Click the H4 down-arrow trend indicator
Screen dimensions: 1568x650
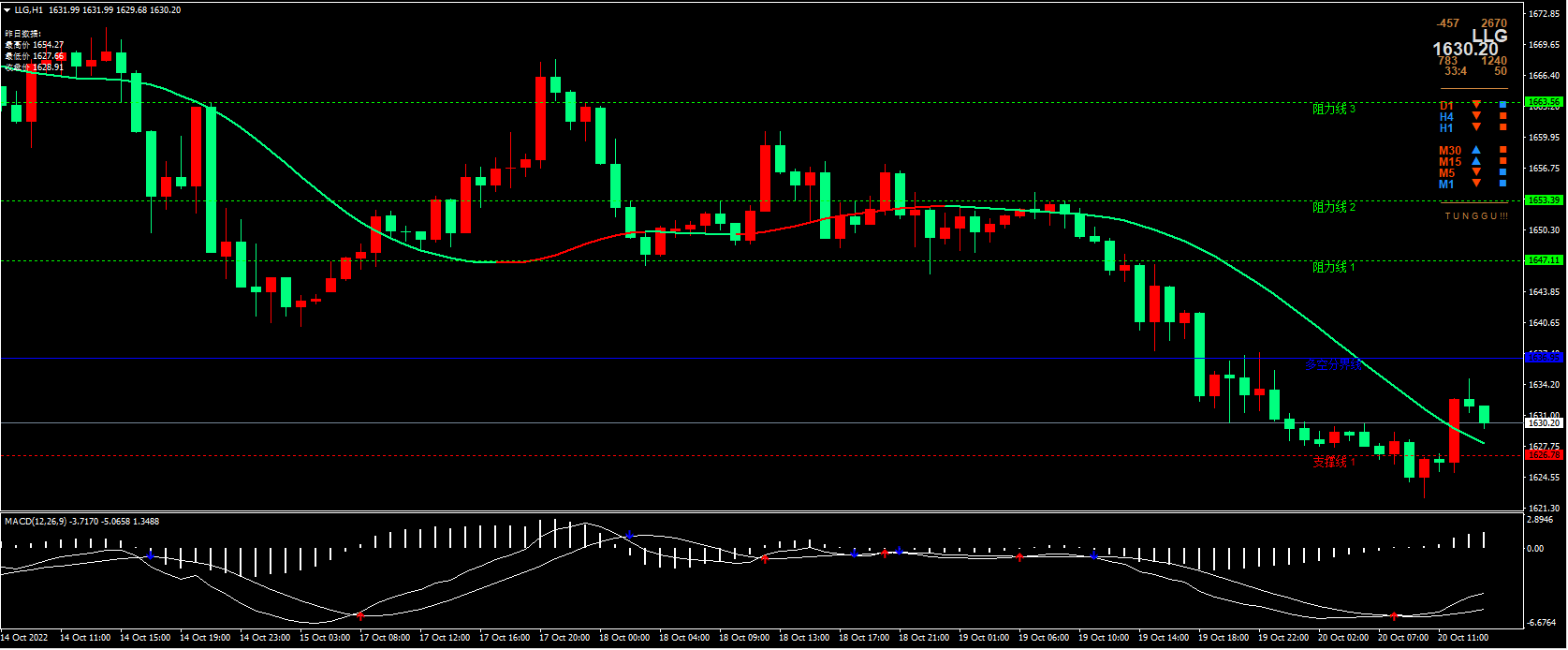(x=1476, y=116)
